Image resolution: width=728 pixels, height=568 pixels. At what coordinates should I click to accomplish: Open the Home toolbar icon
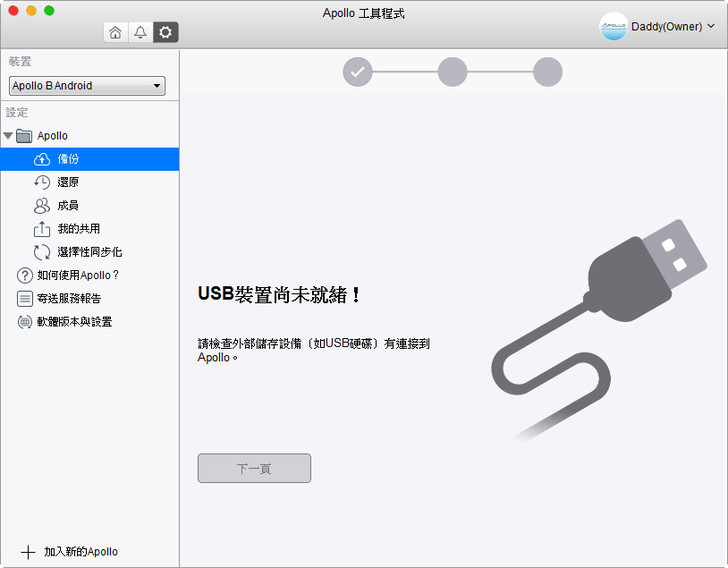pyautogui.click(x=116, y=32)
